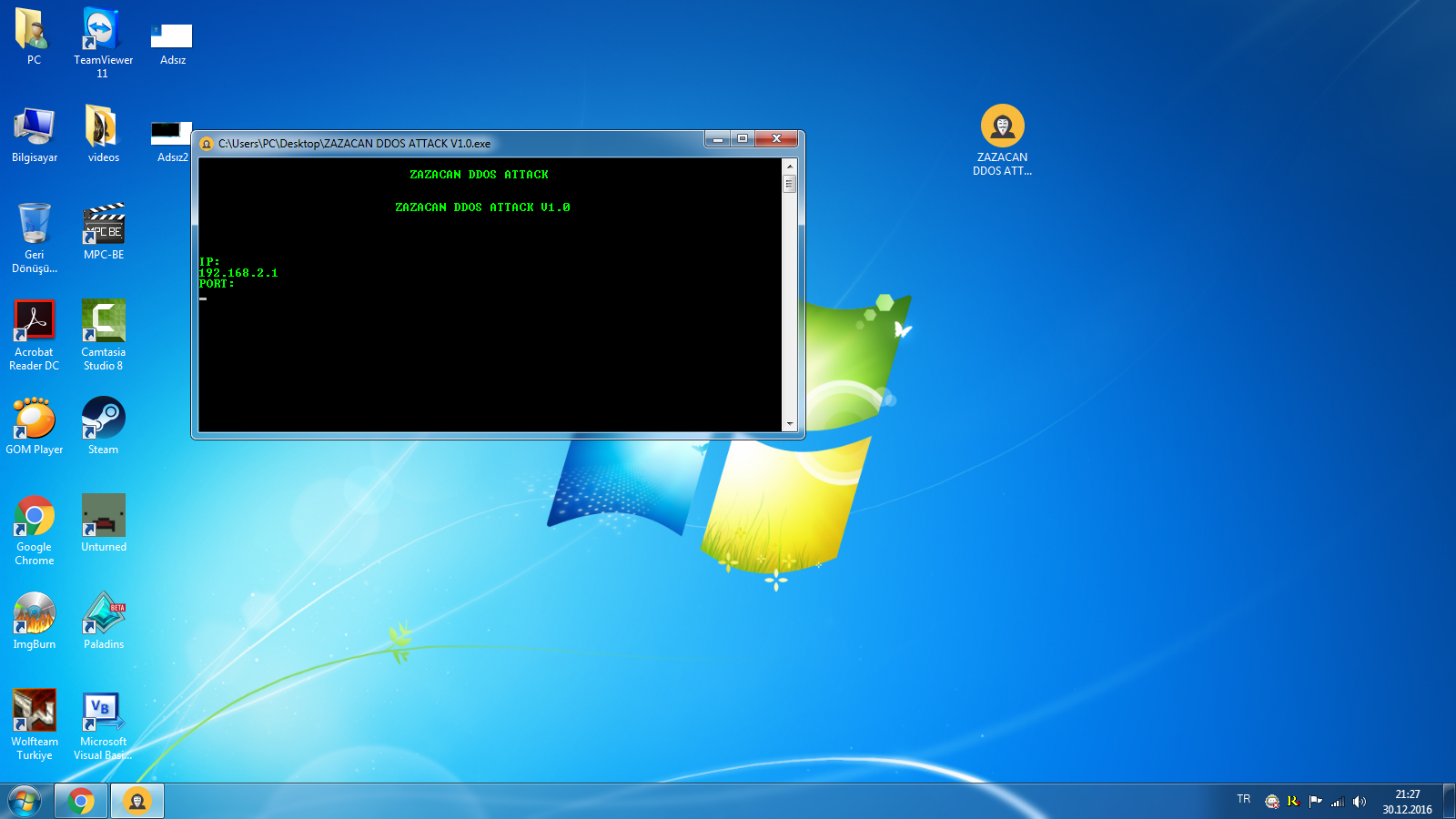The width and height of the screenshot is (1456, 819).
Task: Select the videos folder icon
Action: click(x=103, y=135)
